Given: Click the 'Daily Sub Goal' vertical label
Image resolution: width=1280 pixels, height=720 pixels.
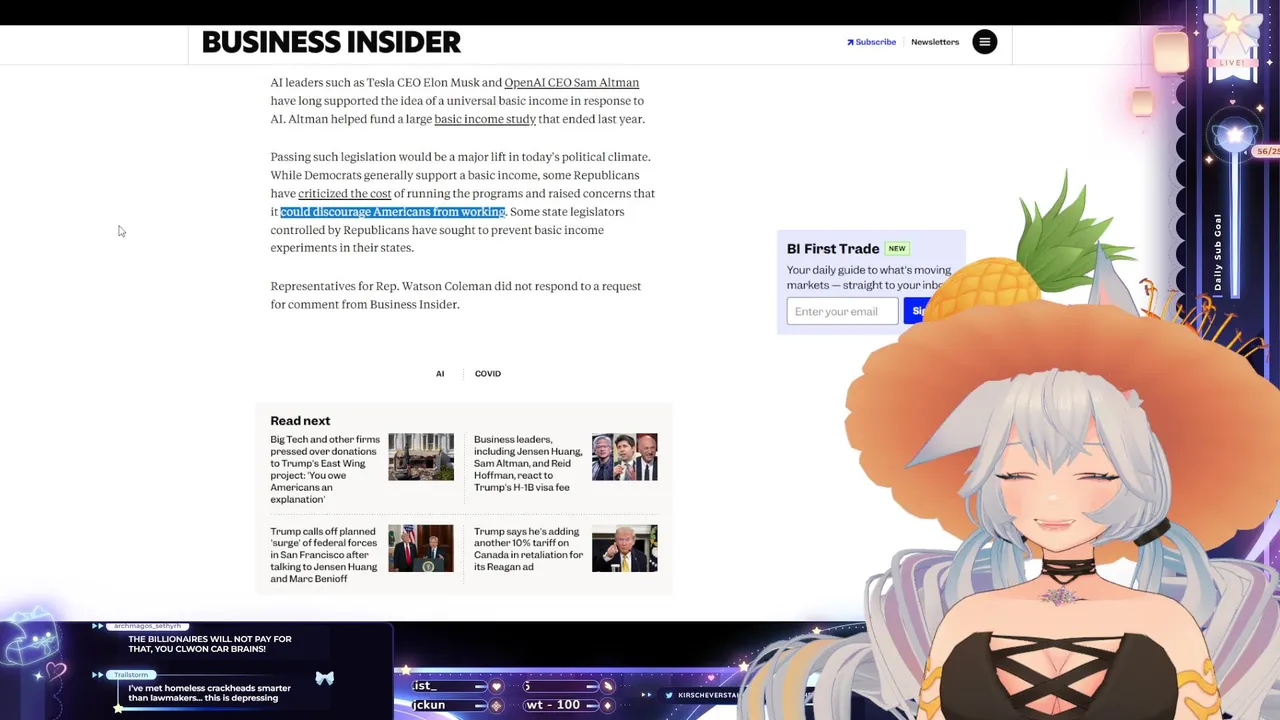Looking at the screenshot, I should [x=1217, y=252].
